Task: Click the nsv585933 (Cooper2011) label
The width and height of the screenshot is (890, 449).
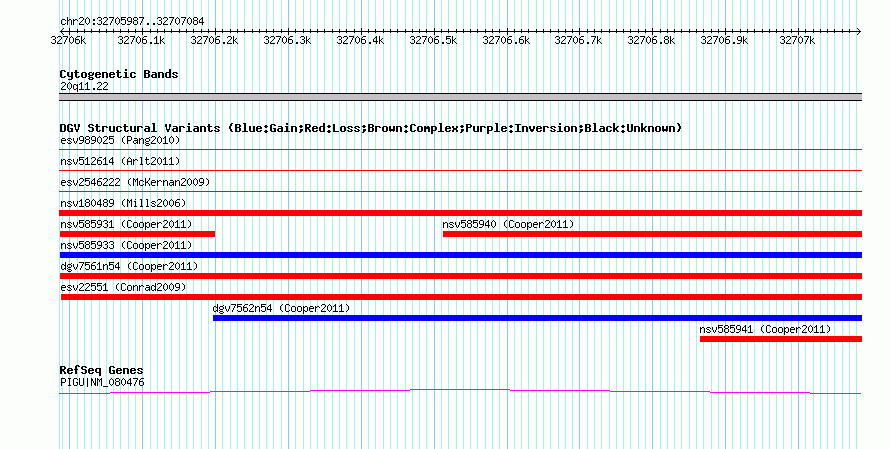Action: 126,245
